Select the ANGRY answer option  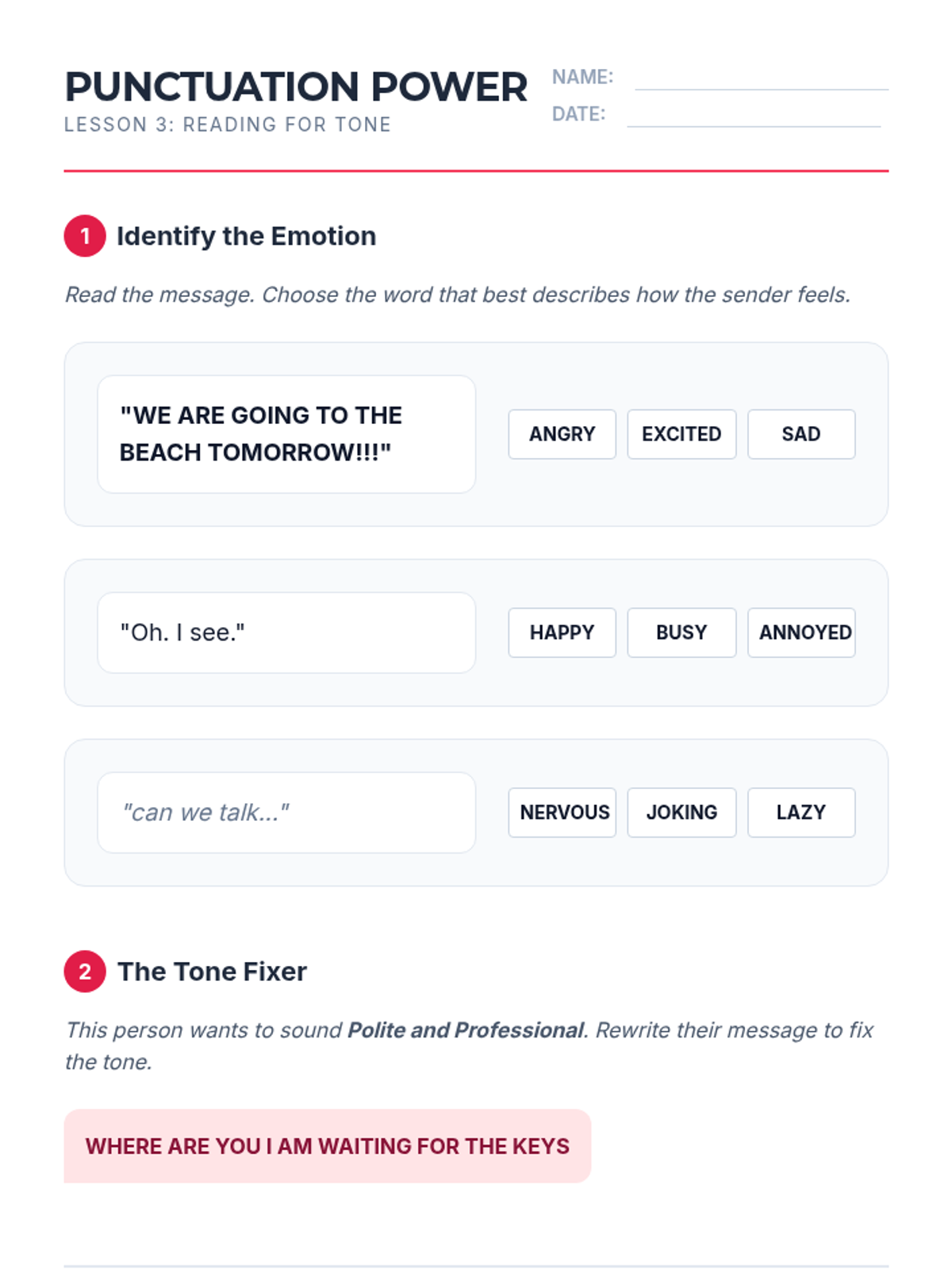562,434
